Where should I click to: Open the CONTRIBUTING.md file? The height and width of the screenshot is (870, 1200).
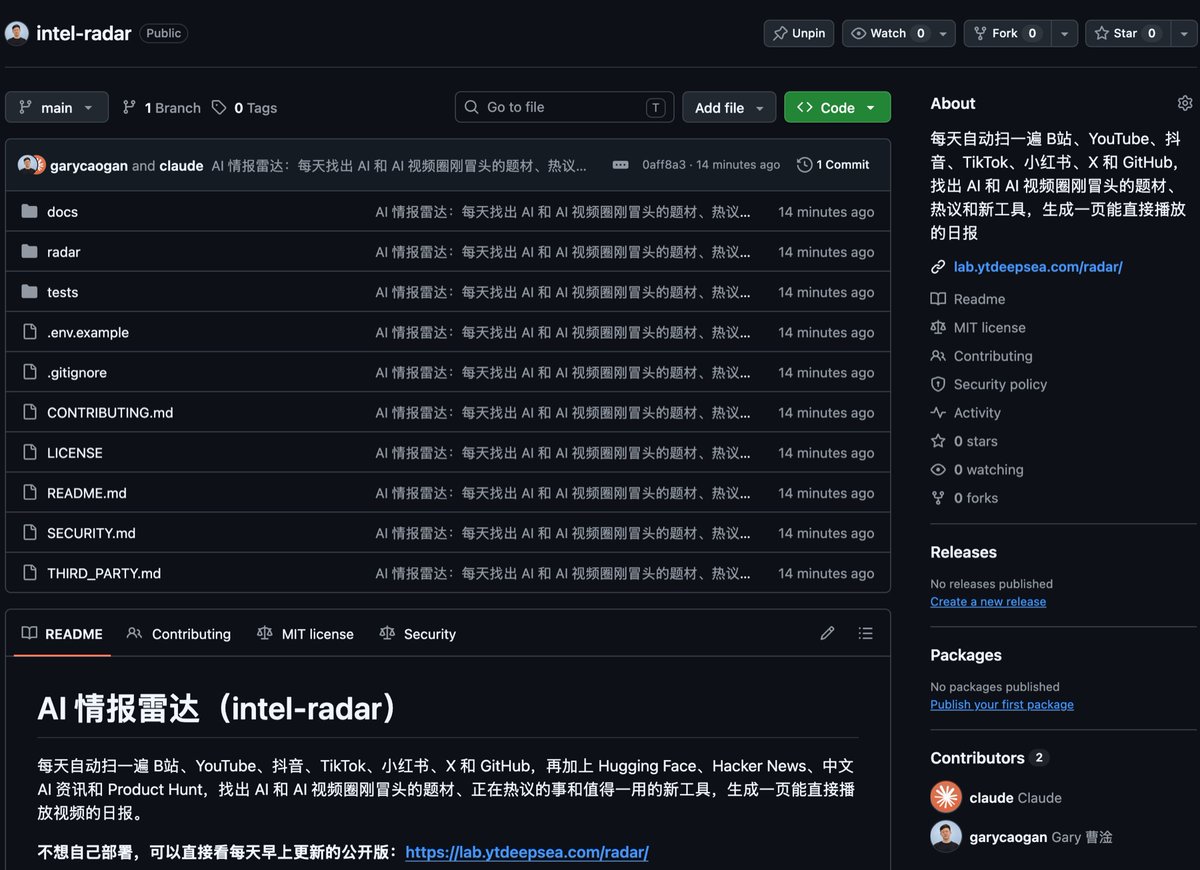(110, 413)
